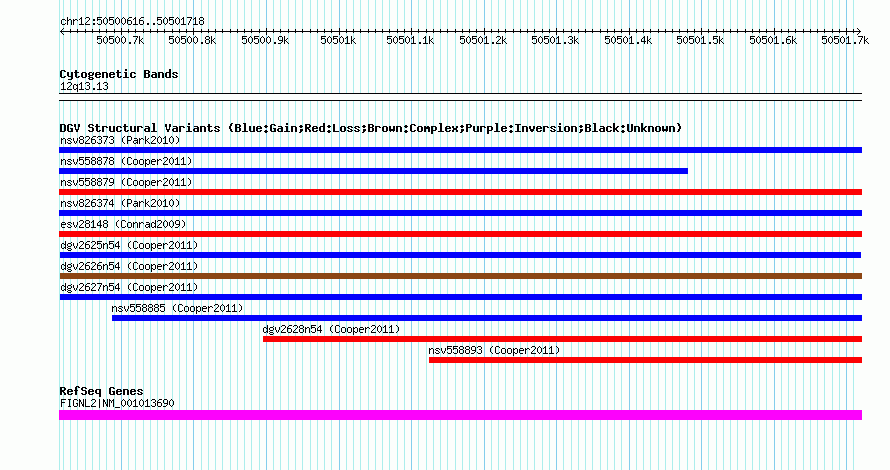Open the nsv826374 (Park2010) variant label
The height and width of the screenshot is (470, 890).
[120, 203]
